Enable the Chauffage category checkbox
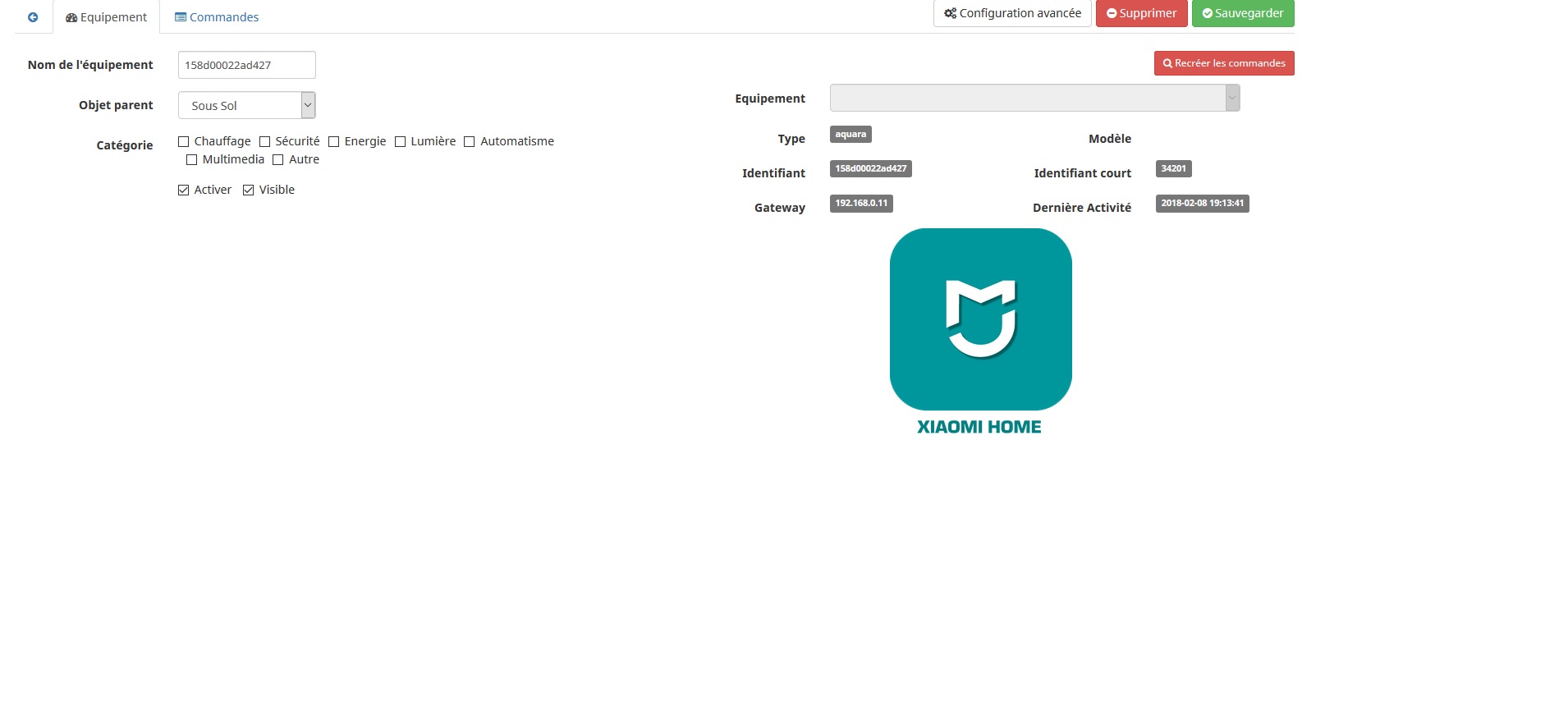The width and height of the screenshot is (1568, 725). pos(184,142)
